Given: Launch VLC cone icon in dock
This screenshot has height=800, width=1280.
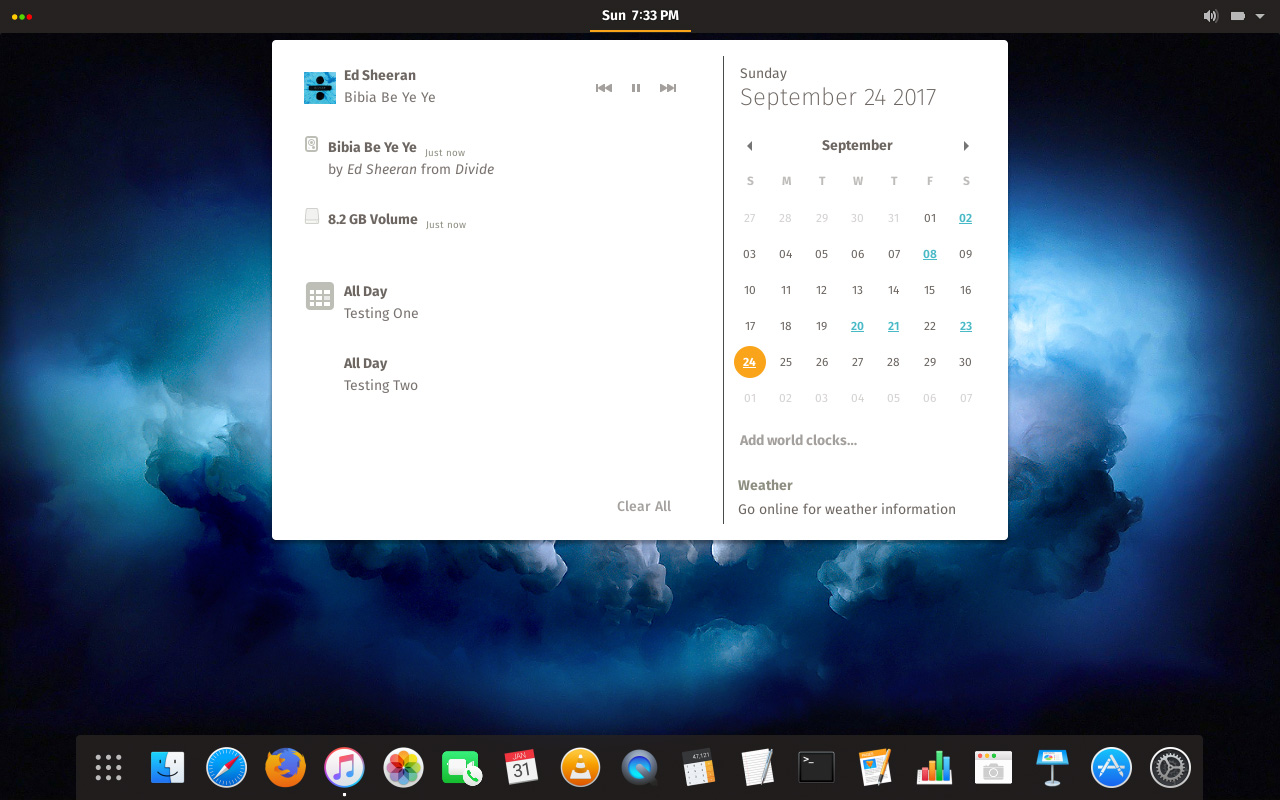Looking at the screenshot, I should 580,768.
